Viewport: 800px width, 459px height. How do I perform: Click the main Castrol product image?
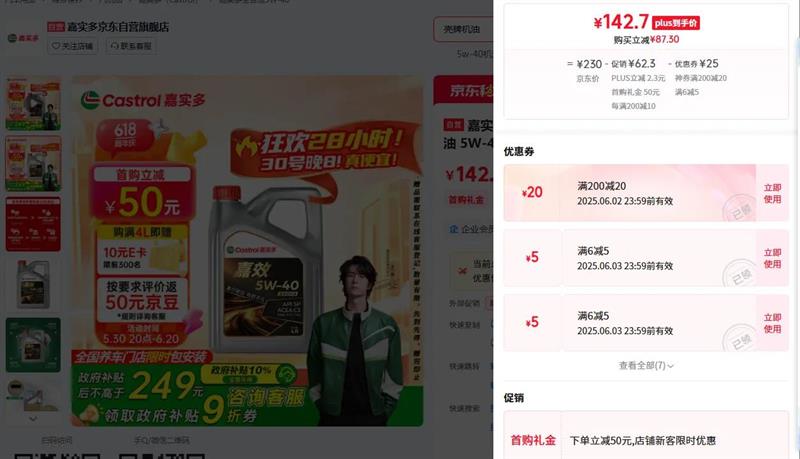tap(247, 251)
